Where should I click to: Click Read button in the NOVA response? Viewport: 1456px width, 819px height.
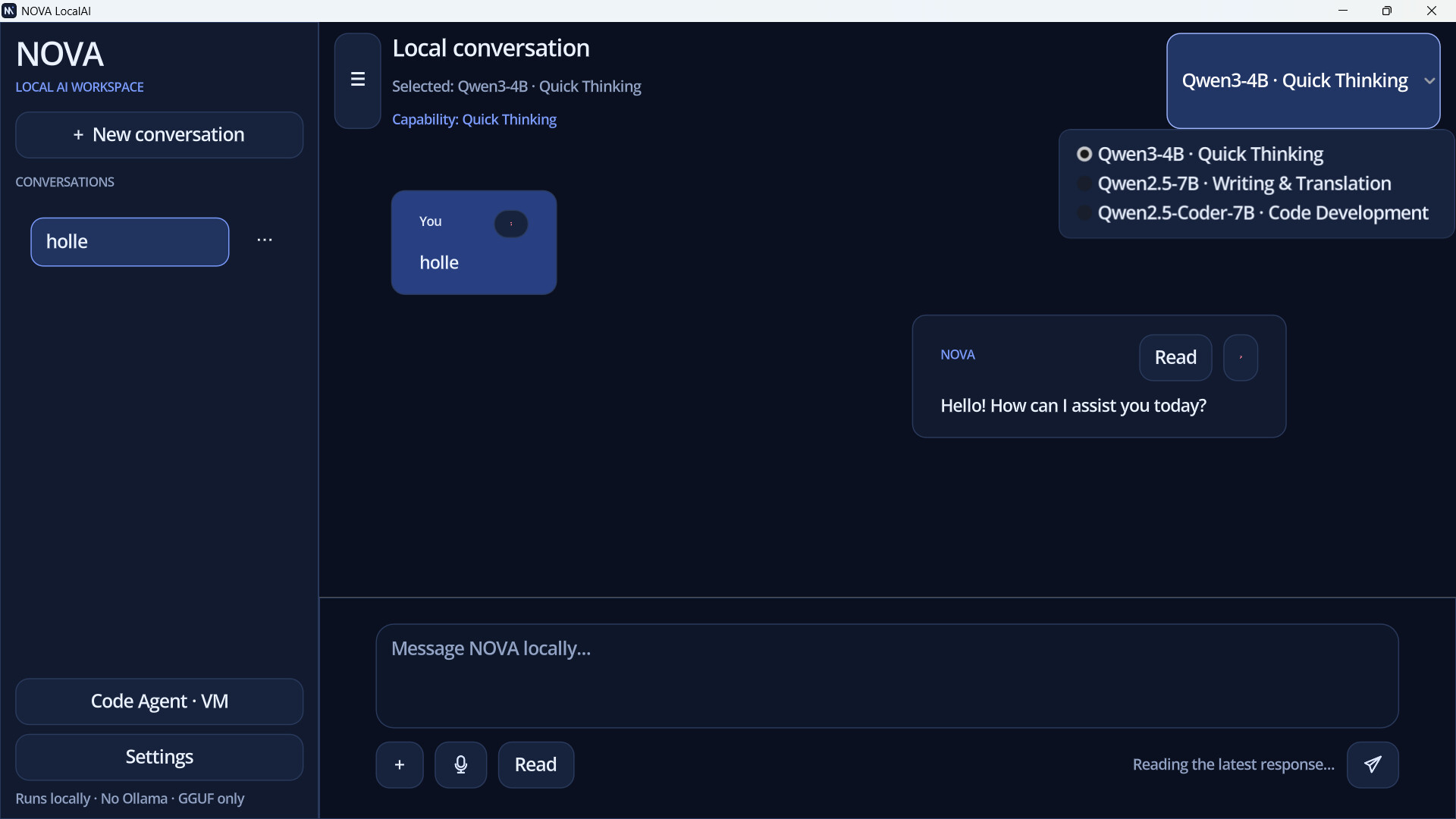(1175, 357)
